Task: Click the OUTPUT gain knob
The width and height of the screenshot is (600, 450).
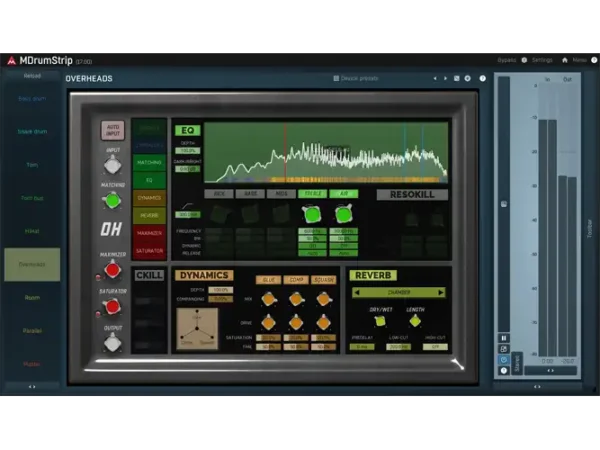Action: click(112, 342)
